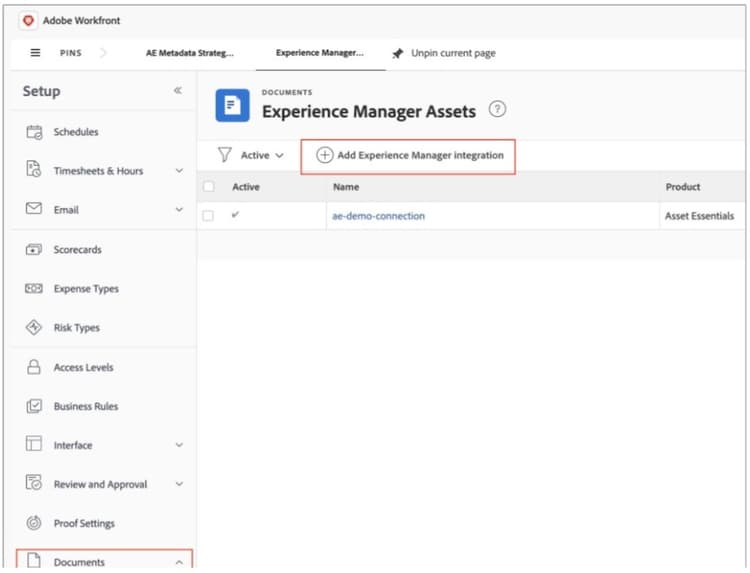Expand the Email settings section
The width and height of the screenshot is (750, 573).
coord(179,210)
